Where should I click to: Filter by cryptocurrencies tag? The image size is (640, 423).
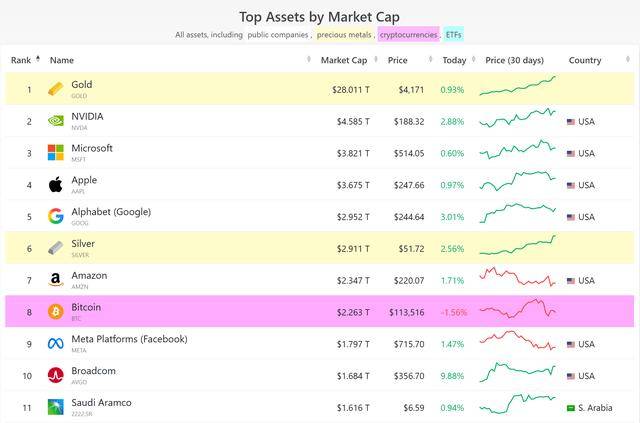(x=408, y=35)
